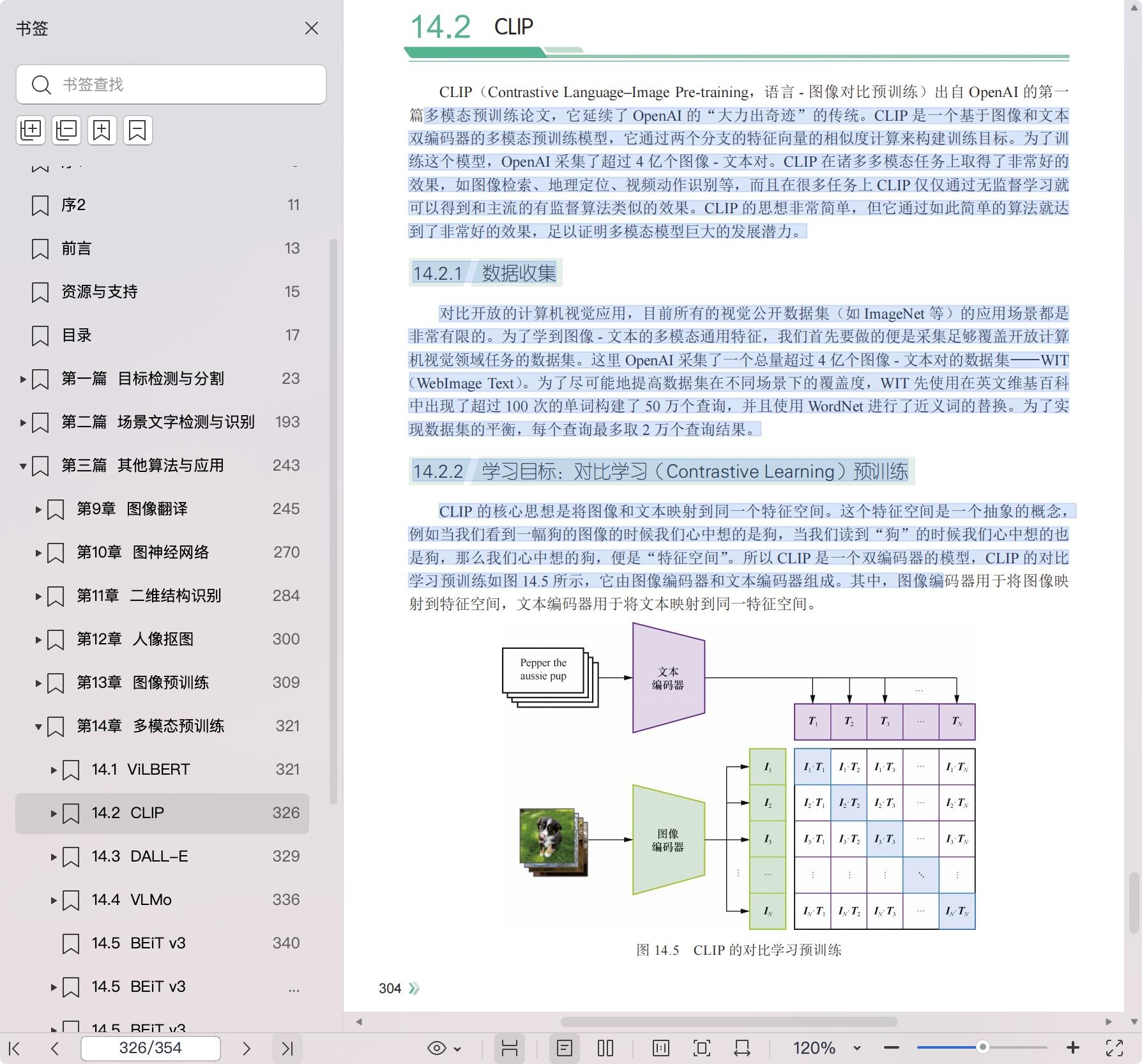Expand 第11章 二维结构识别
Image resolution: width=1142 pixels, height=1064 pixels.
(x=38, y=597)
